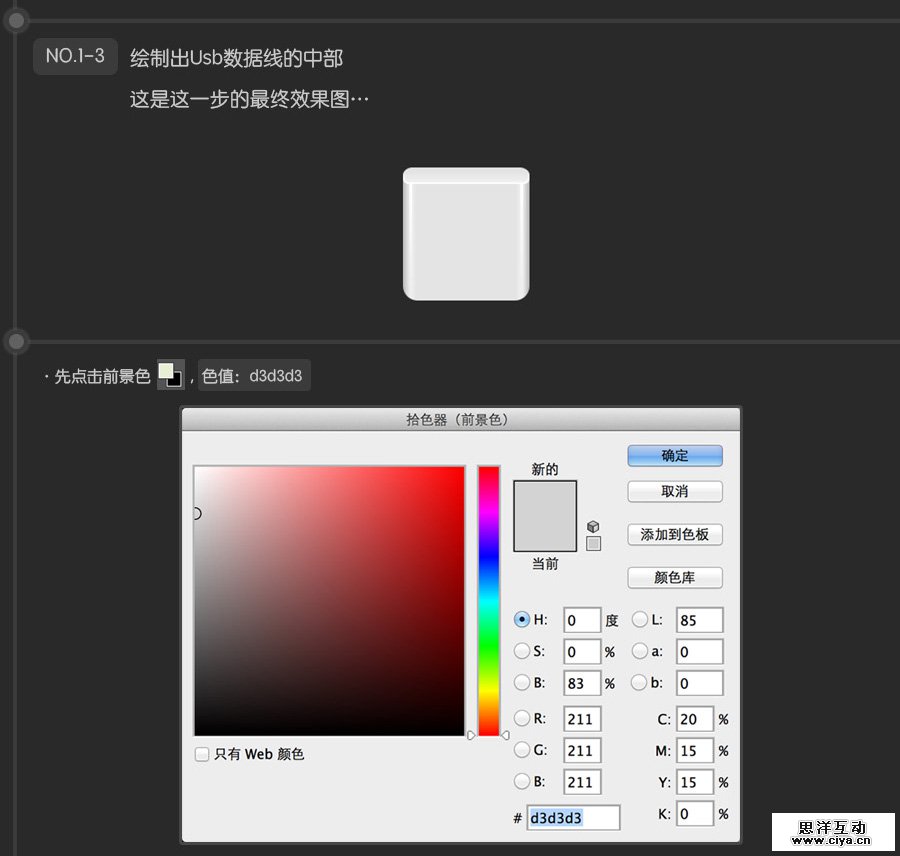Viewport: 900px width, 856px height.
Task: Select the S saturation radio button
Action: (523, 651)
